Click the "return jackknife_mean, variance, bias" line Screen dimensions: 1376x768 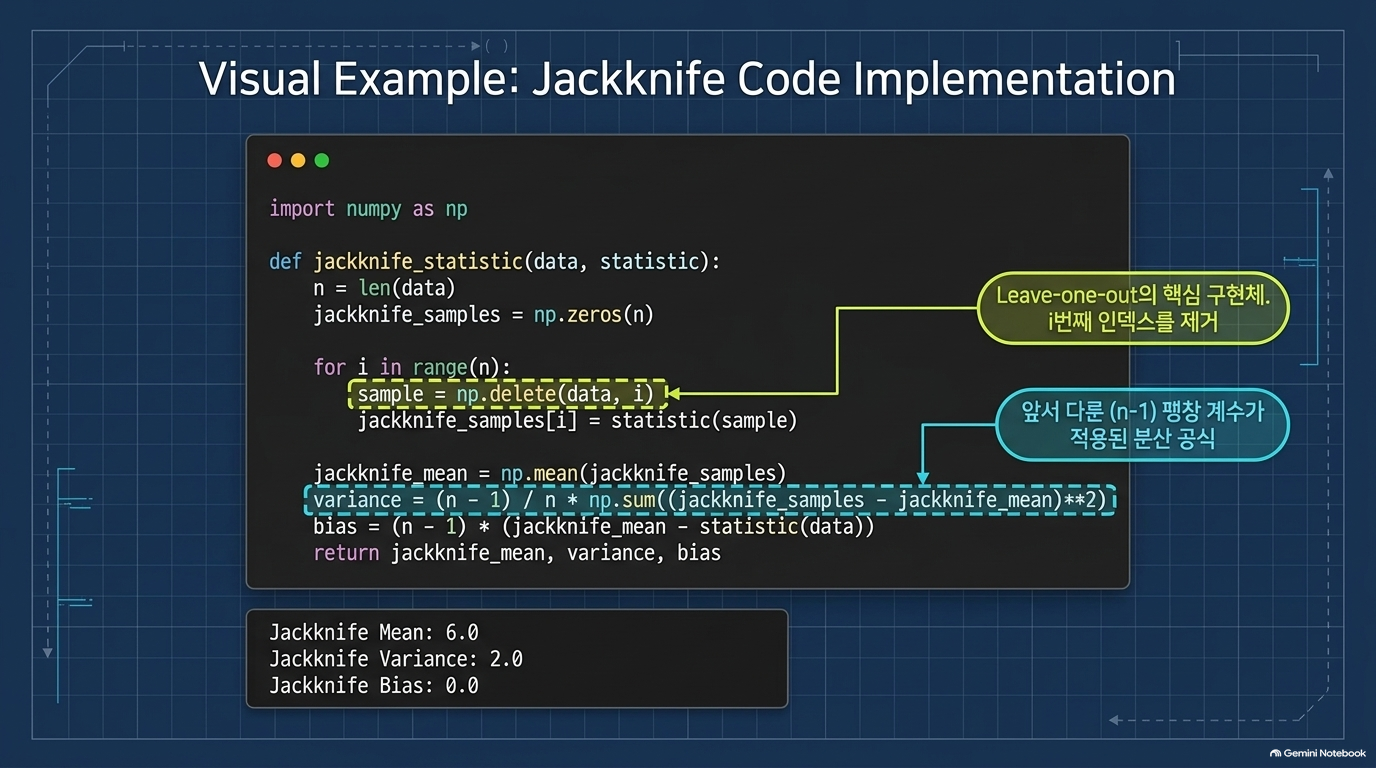pos(517,553)
